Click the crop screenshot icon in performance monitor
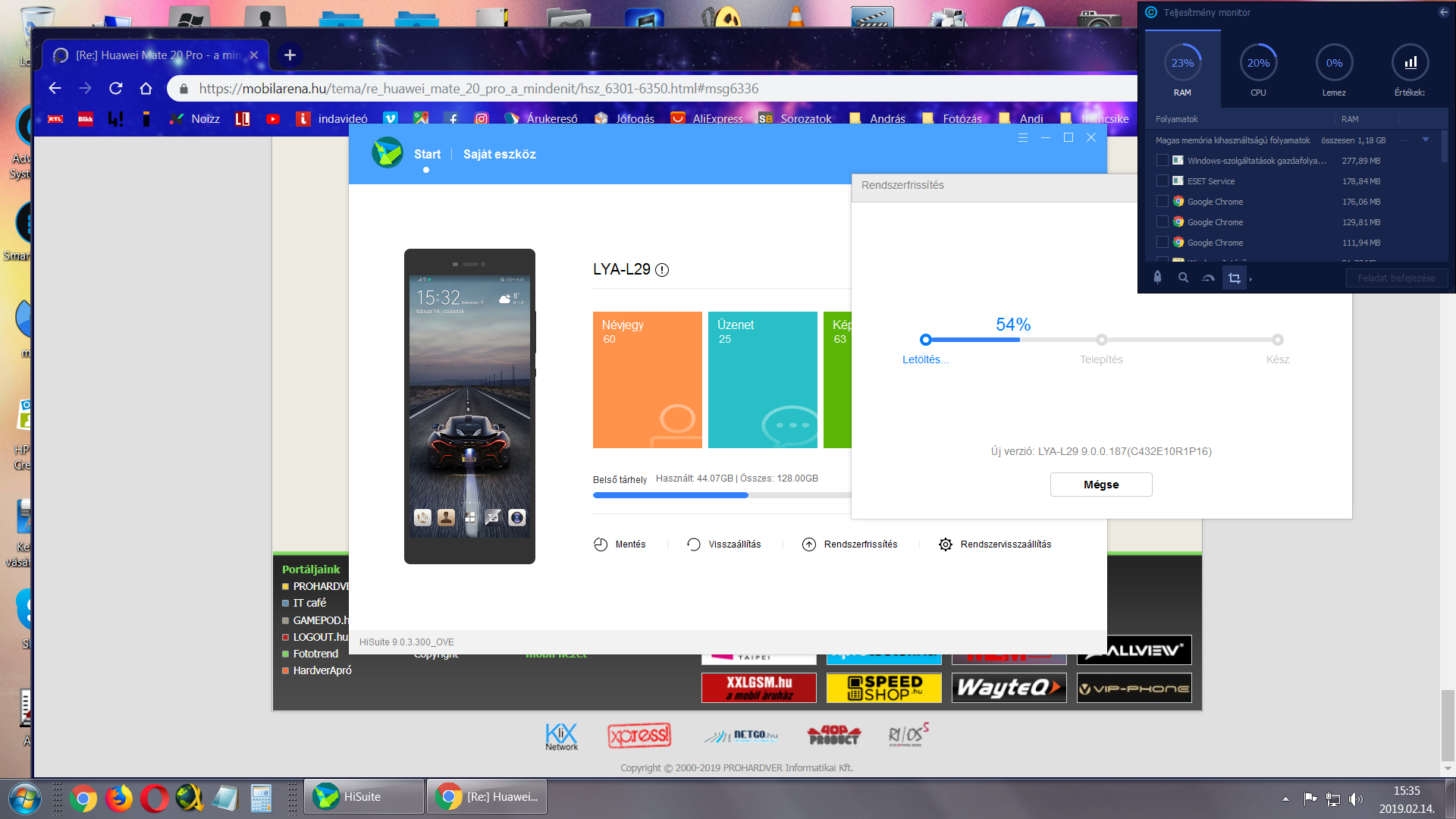The image size is (1456, 819). (1235, 278)
